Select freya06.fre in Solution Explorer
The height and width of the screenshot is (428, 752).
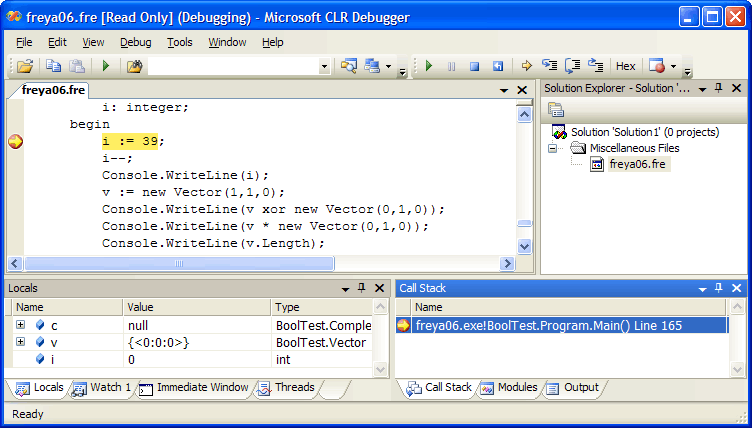click(637, 164)
